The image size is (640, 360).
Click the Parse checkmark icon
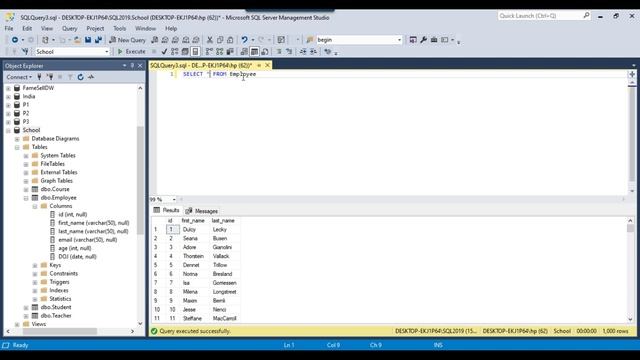(164, 51)
